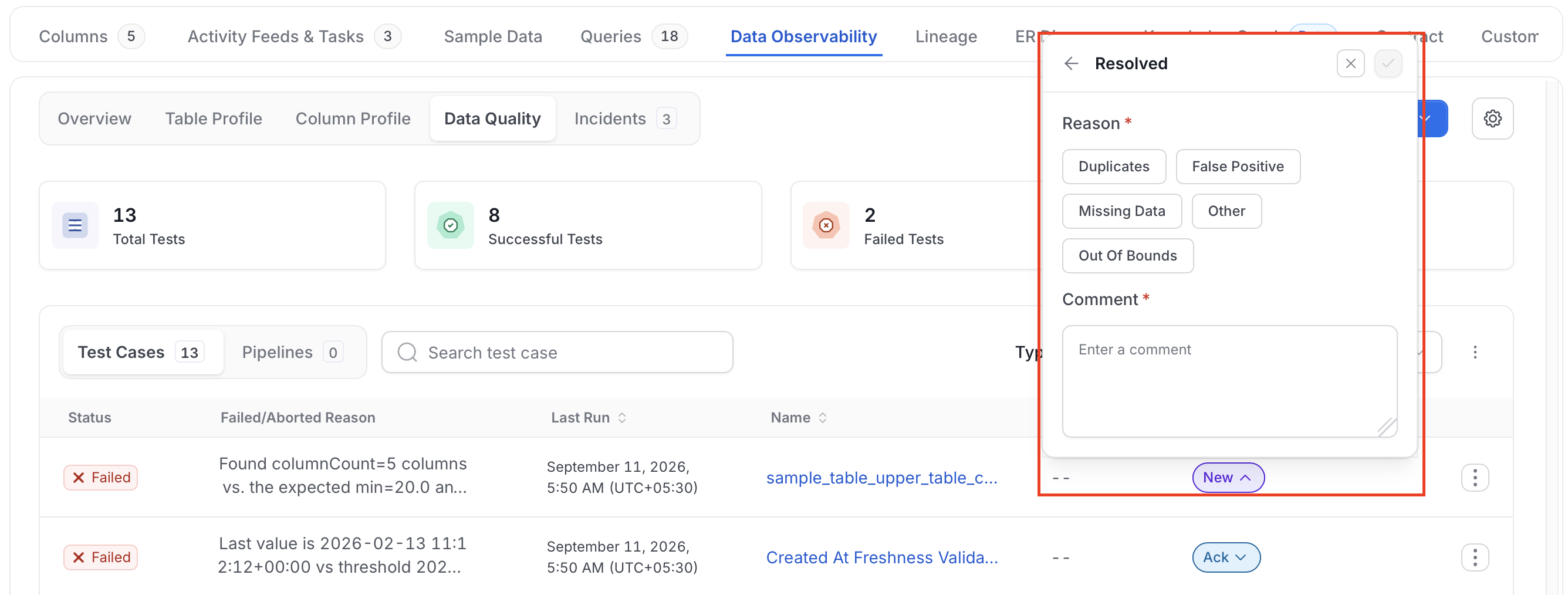This screenshot has width=1568, height=595.
Task: Click the Status column header
Action: click(89, 417)
